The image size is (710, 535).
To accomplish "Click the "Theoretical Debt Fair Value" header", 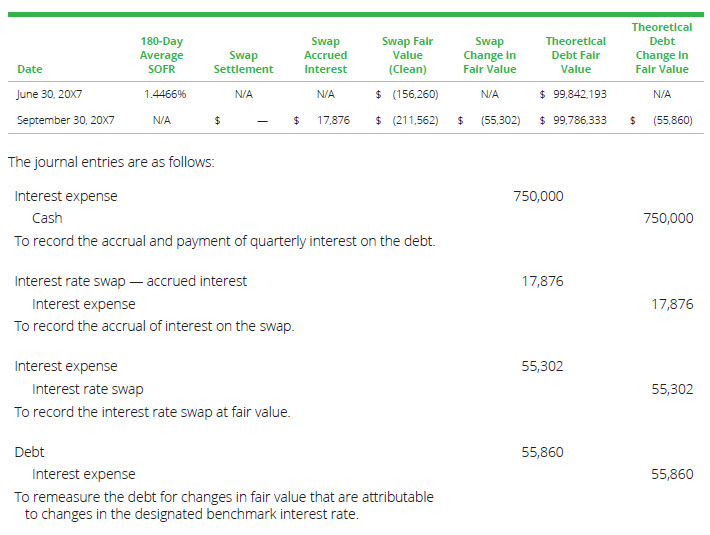I will pos(575,55).
